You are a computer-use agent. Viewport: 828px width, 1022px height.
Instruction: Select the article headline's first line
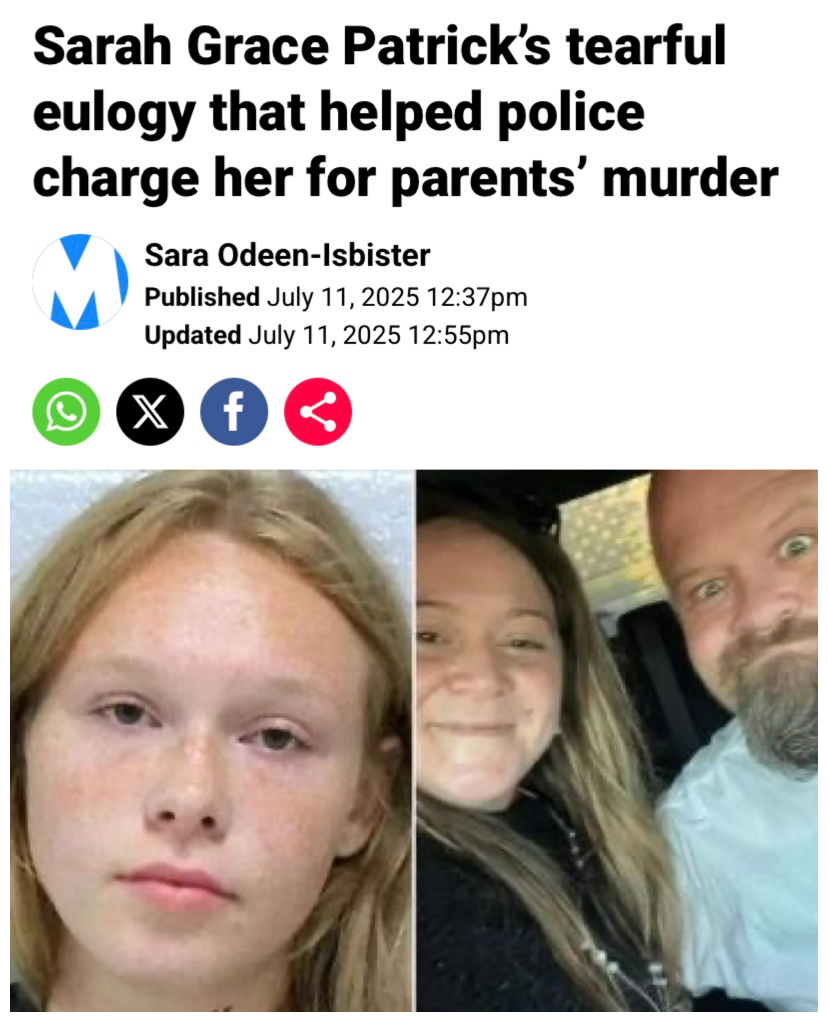coord(379,46)
